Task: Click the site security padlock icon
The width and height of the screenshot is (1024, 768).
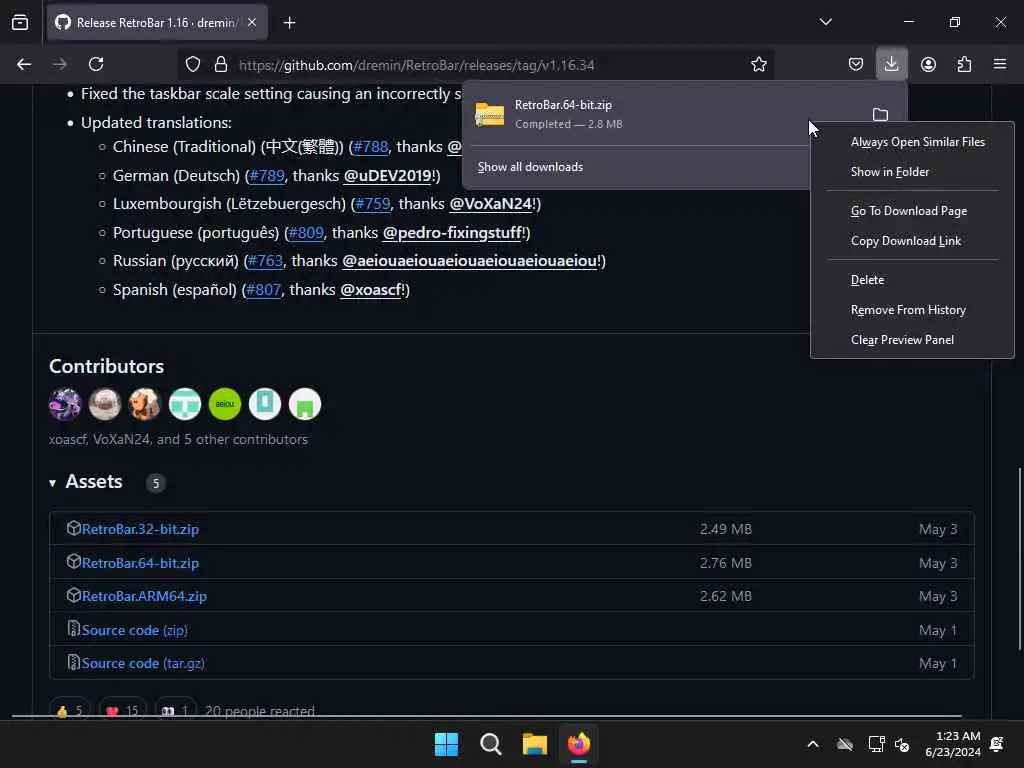Action: [221, 64]
